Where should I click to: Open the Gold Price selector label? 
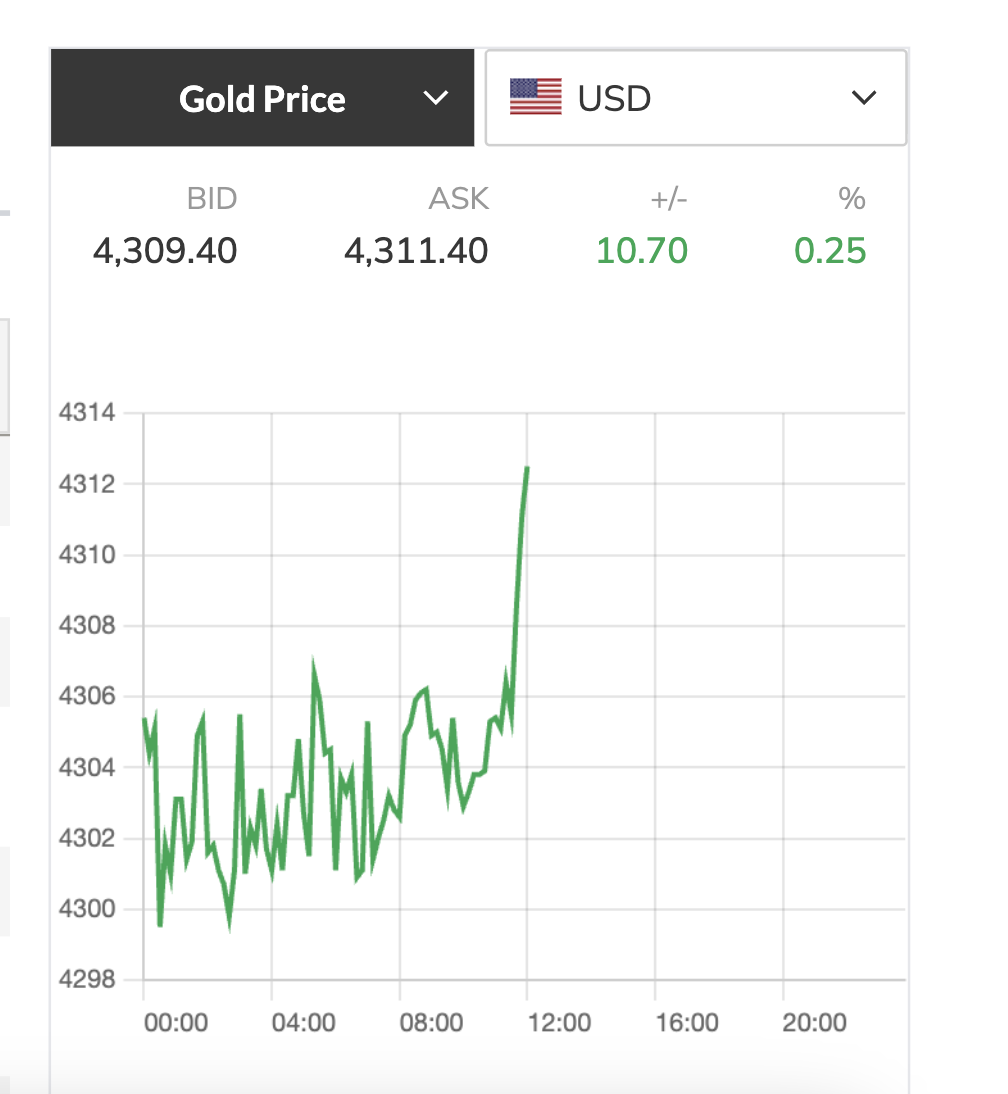tap(262, 99)
